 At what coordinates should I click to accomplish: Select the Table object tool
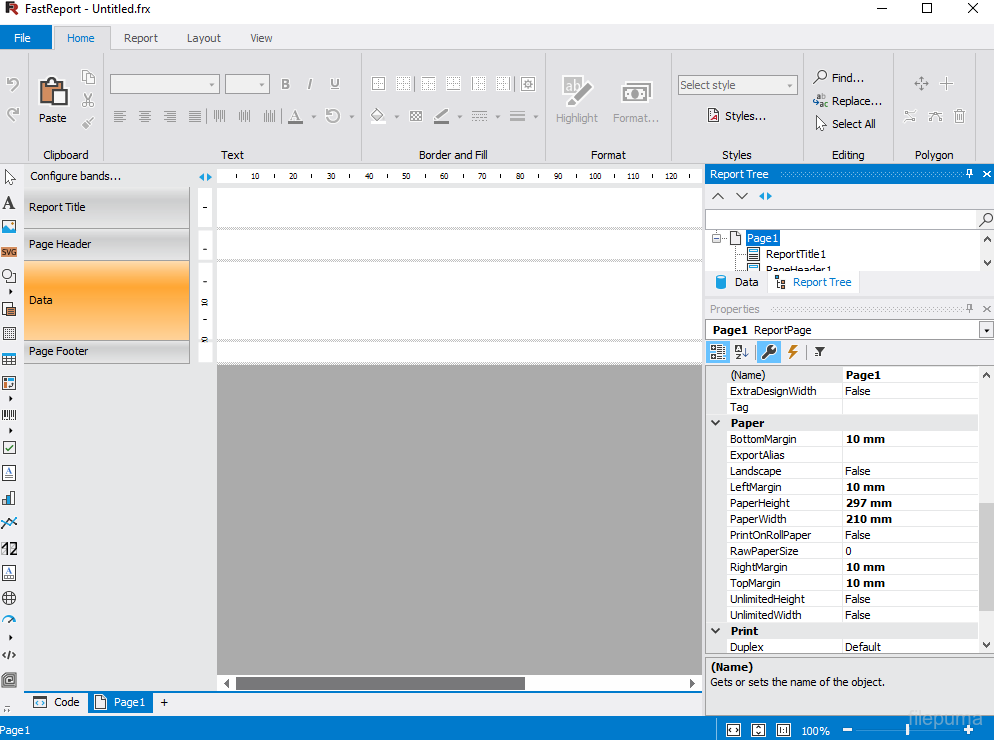[9, 359]
